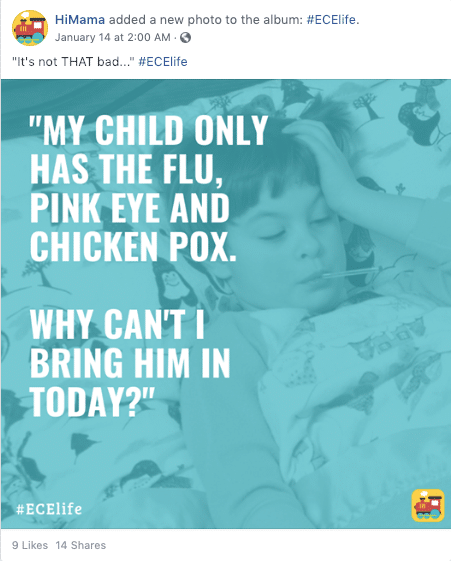Open the January 14 at 2:00 AM timestamp
Viewport: 451px width, 561px height.
coord(113,37)
